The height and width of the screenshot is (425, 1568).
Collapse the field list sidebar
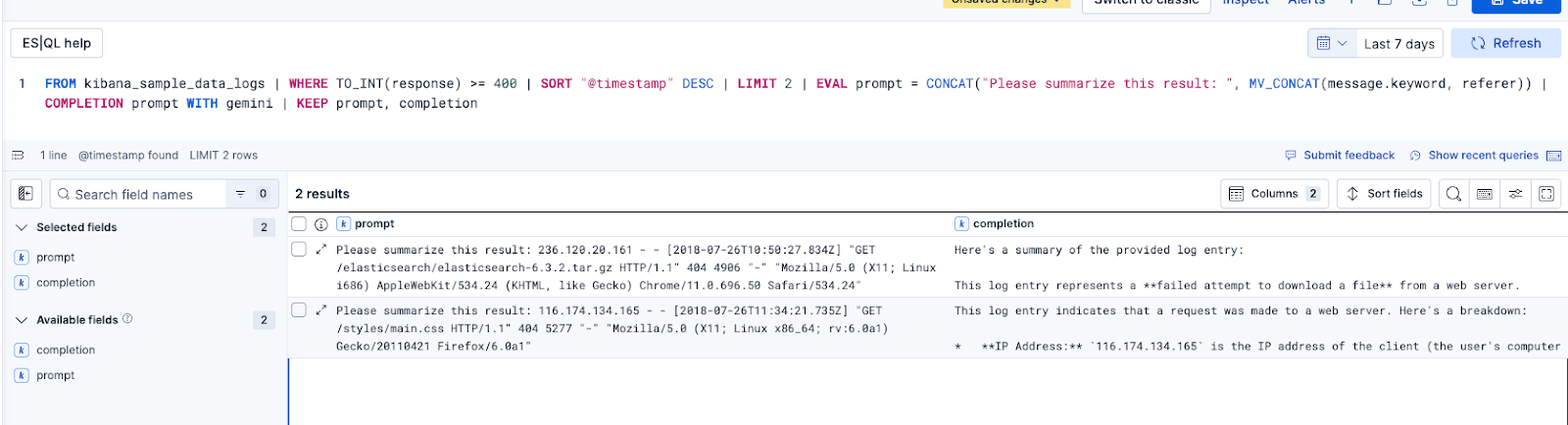(25, 194)
